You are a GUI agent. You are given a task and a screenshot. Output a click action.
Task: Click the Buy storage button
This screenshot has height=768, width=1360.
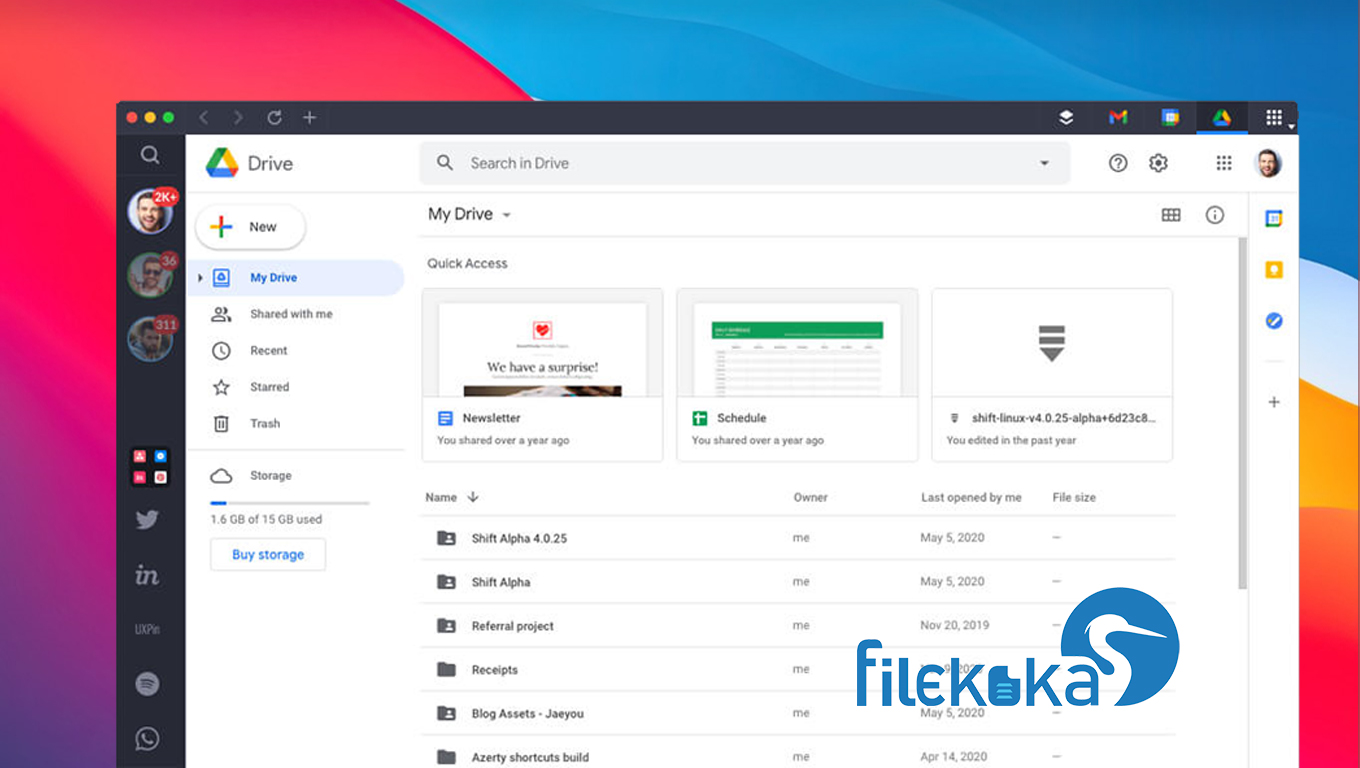[268, 555]
